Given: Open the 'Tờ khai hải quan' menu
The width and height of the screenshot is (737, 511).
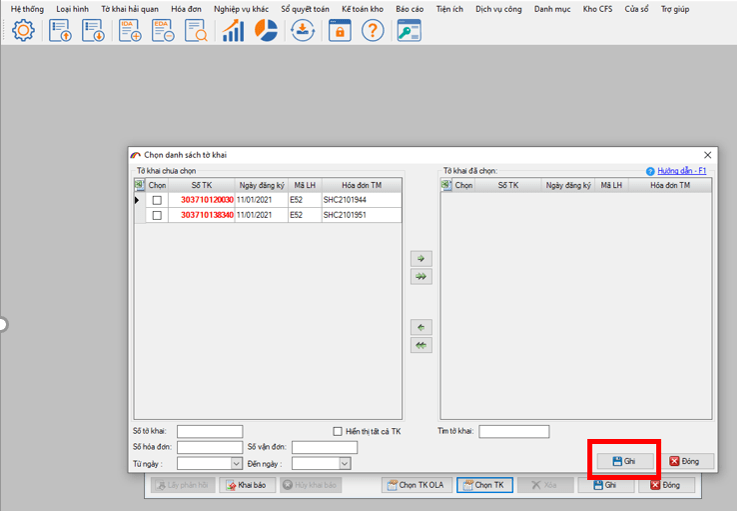Looking at the screenshot, I should click(130, 8).
